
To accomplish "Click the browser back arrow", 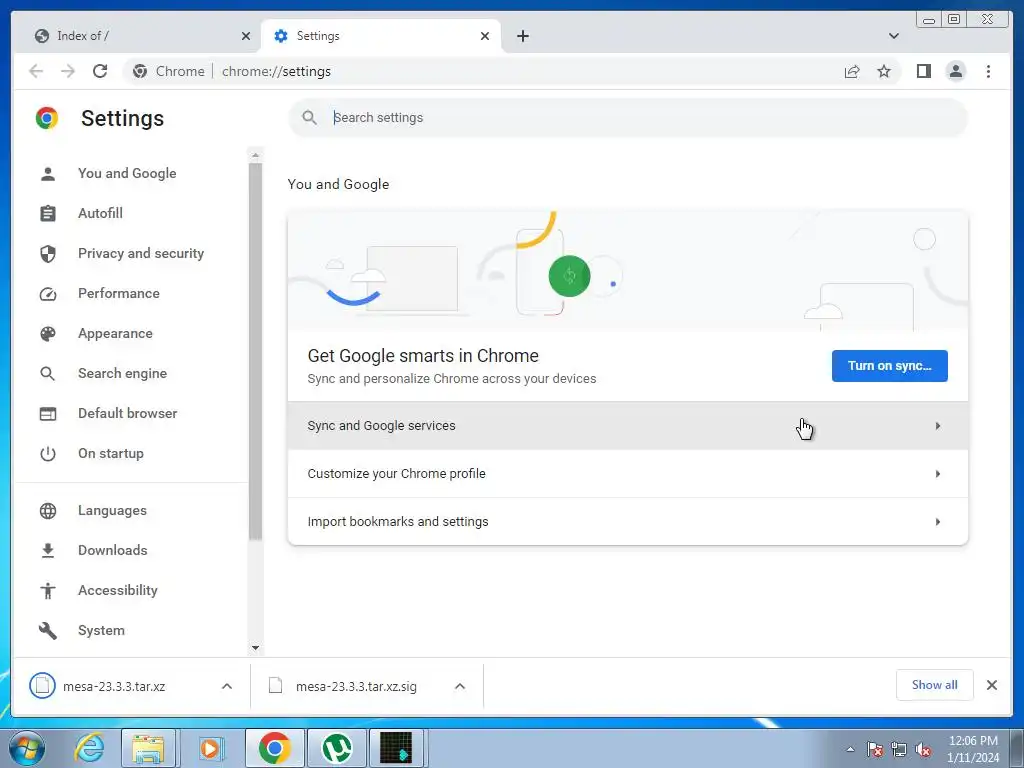I will [x=36, y=71].
